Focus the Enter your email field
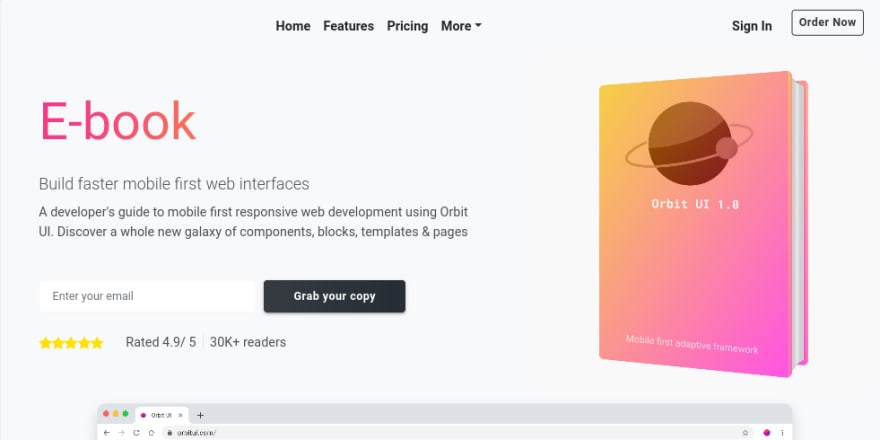 [x=148, y=296]
